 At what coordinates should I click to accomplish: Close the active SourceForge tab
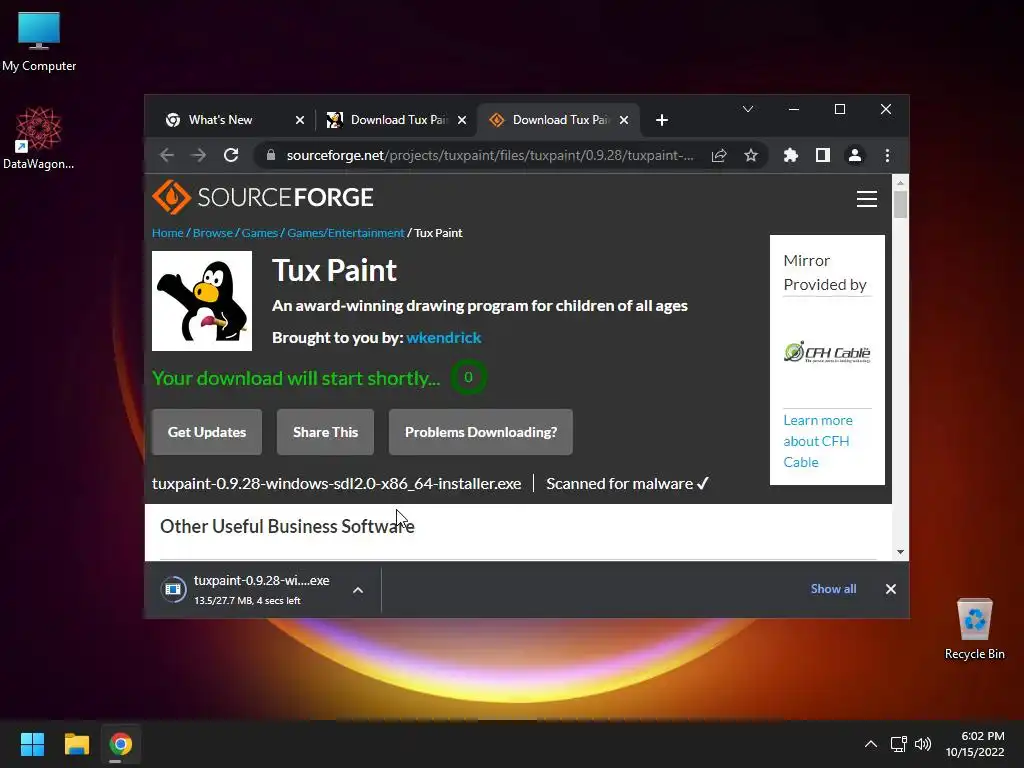[624, 120]
